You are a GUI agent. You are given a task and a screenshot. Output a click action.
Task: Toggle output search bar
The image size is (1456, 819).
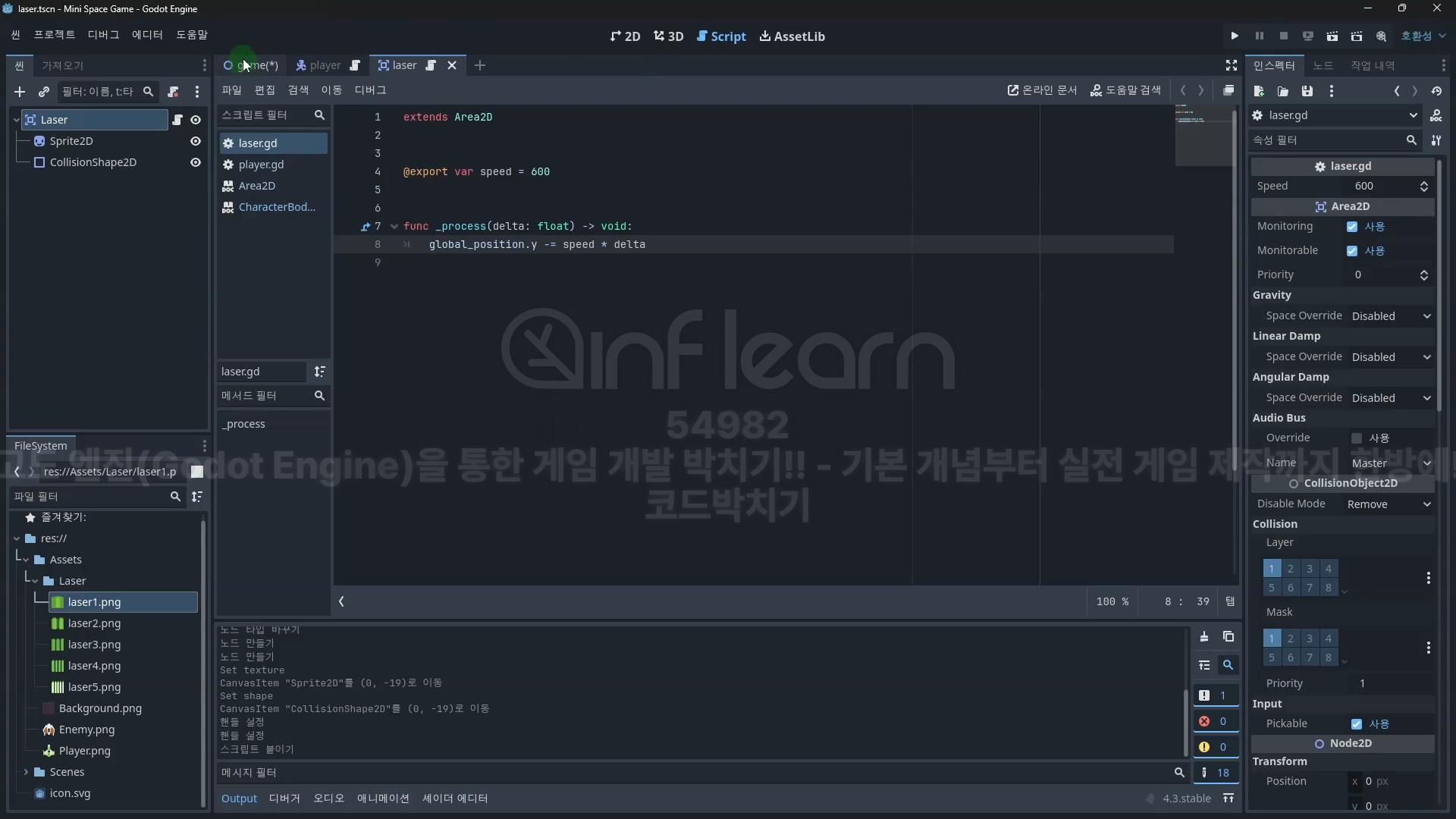pyautogui.click(x=1228, y=665)
